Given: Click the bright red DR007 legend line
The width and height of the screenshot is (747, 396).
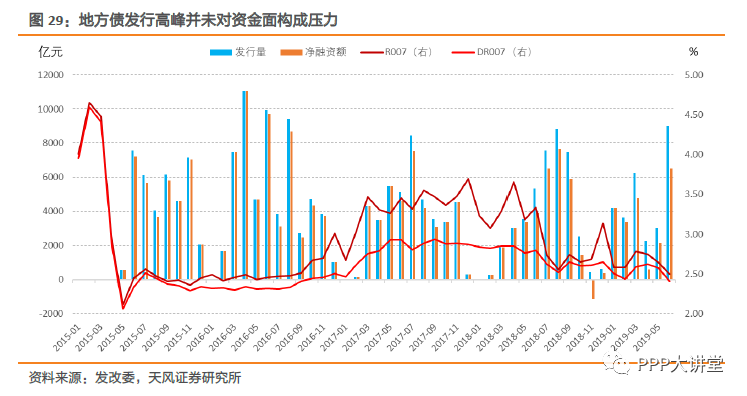Looking at the screenshot, I should click(464, 52).
